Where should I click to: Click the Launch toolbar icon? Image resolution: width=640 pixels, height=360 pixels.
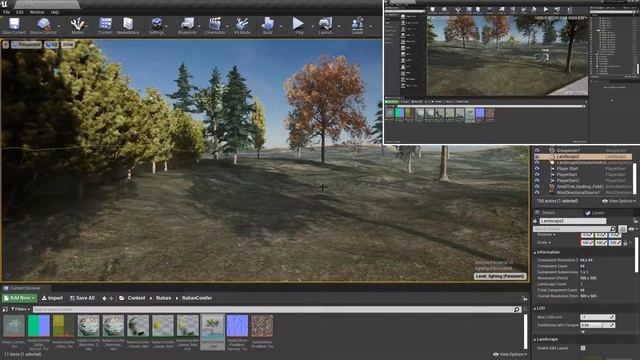click(325, 24)
